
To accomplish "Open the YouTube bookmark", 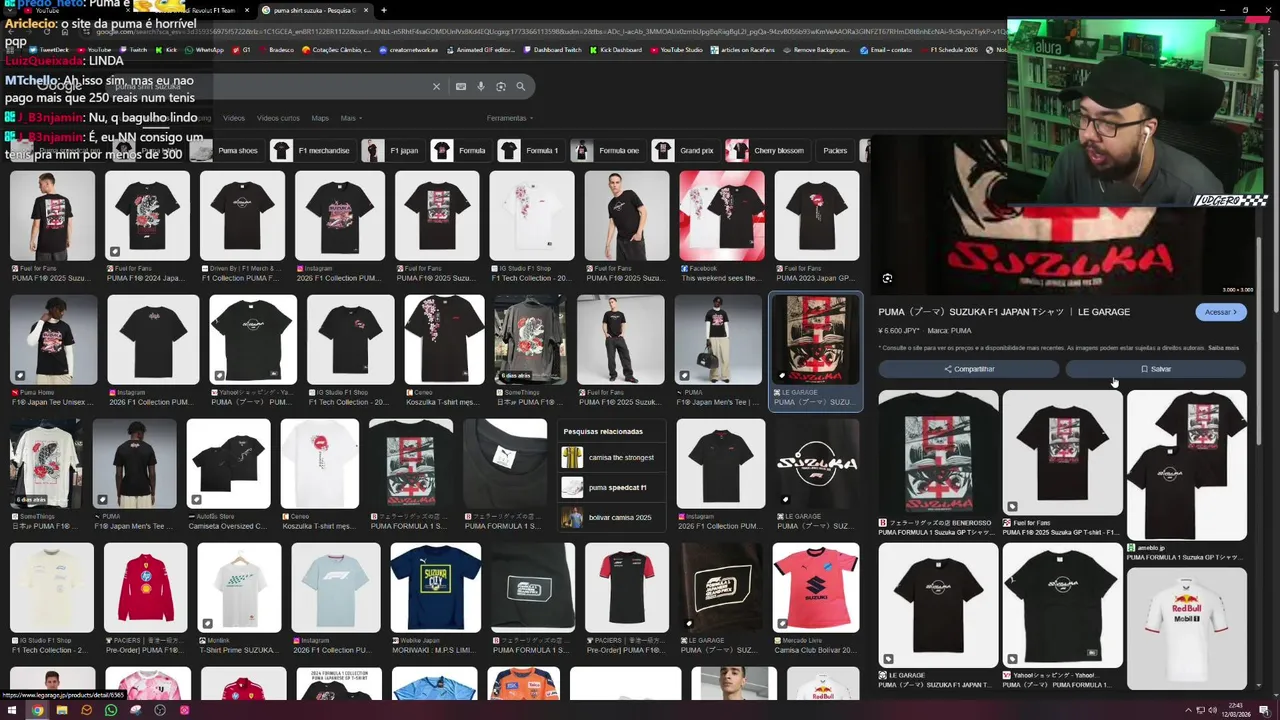I will tap(95, 50).
